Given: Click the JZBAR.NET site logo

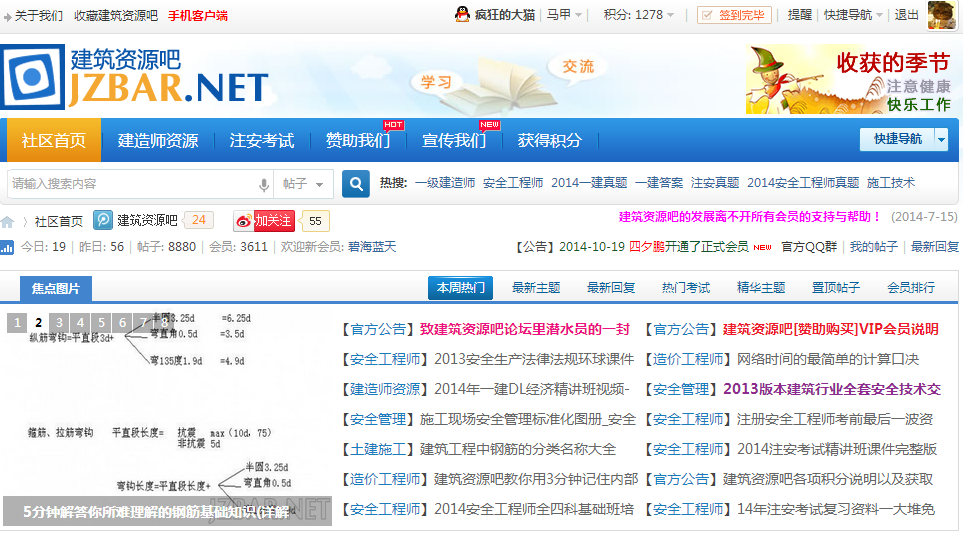Looking at the screenshot, I should pos(135,77).
